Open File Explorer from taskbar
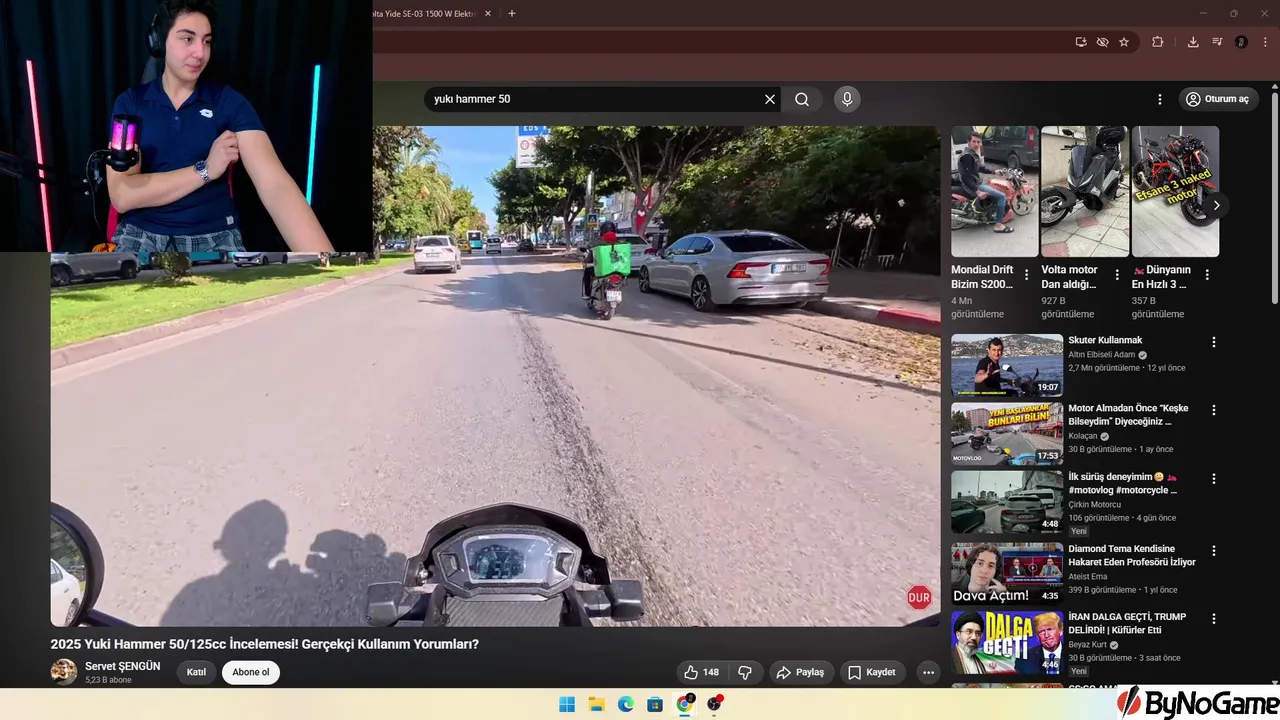Screen dimensions: 1280x720 pyautogui.click(x=596, y=704)
